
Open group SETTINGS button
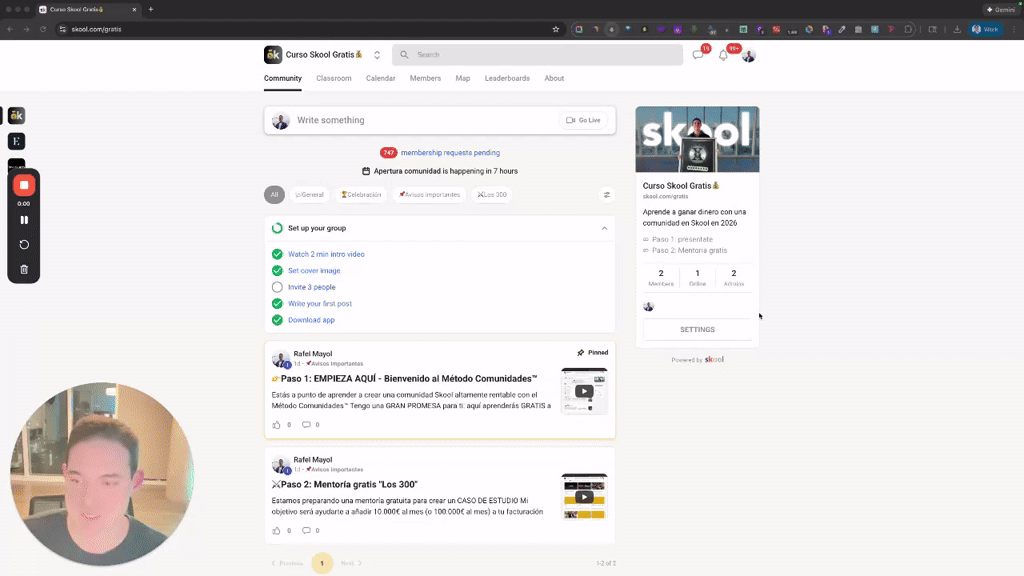[x=697, y=330]
